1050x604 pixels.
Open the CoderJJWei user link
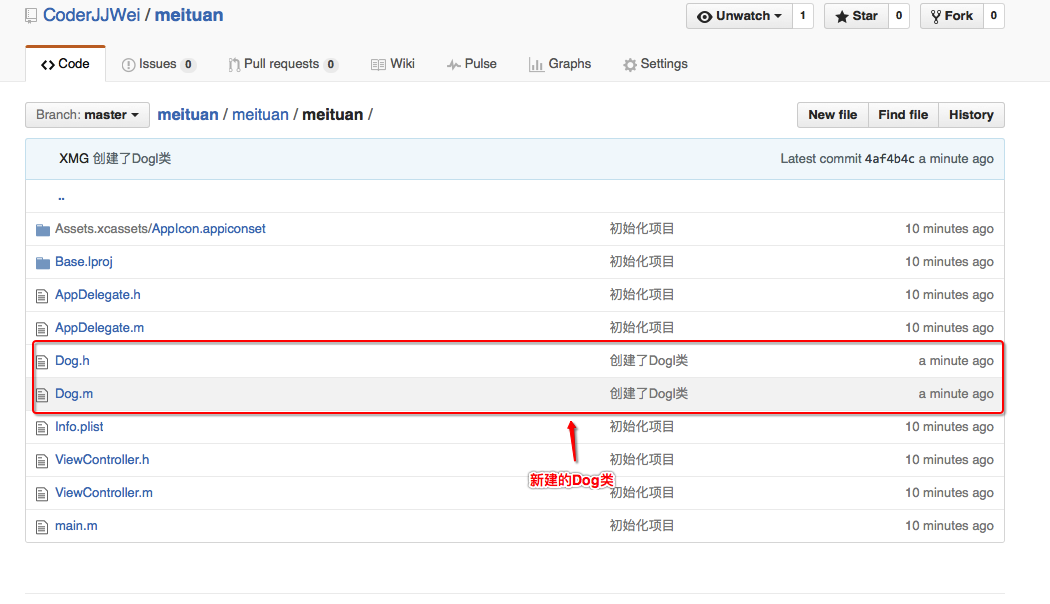click(91, 15)
